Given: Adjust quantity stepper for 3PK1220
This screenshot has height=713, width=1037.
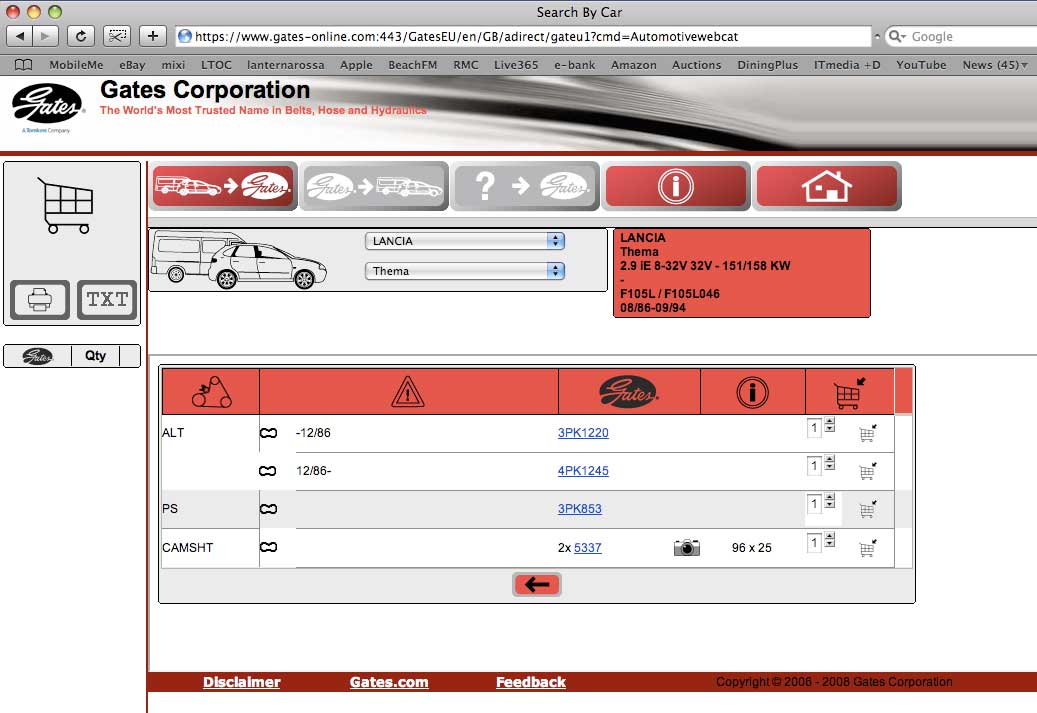Looking at the screenshot, I should point(829,425).
